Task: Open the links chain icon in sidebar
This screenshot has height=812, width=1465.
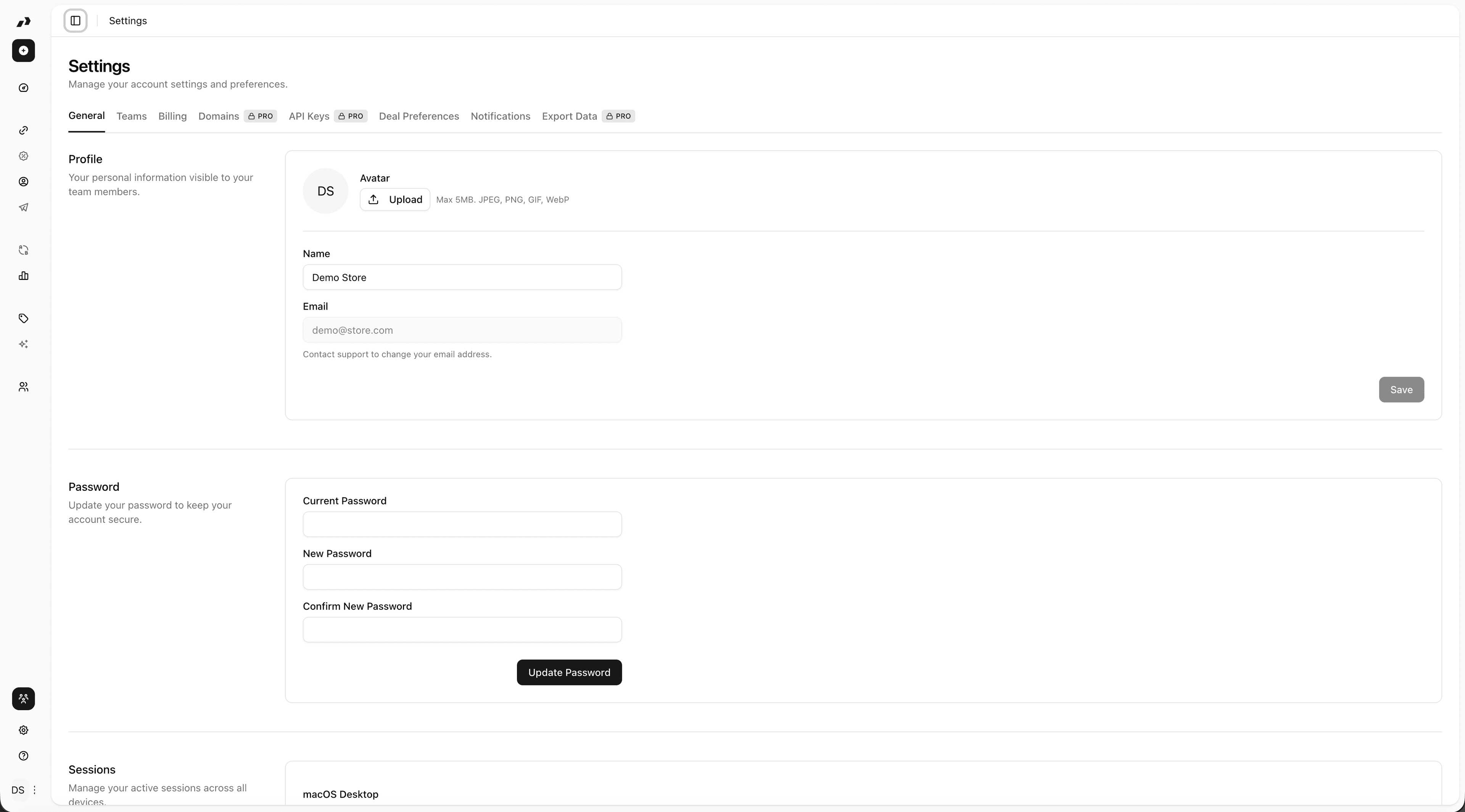Action: click(x=23, y=130)
